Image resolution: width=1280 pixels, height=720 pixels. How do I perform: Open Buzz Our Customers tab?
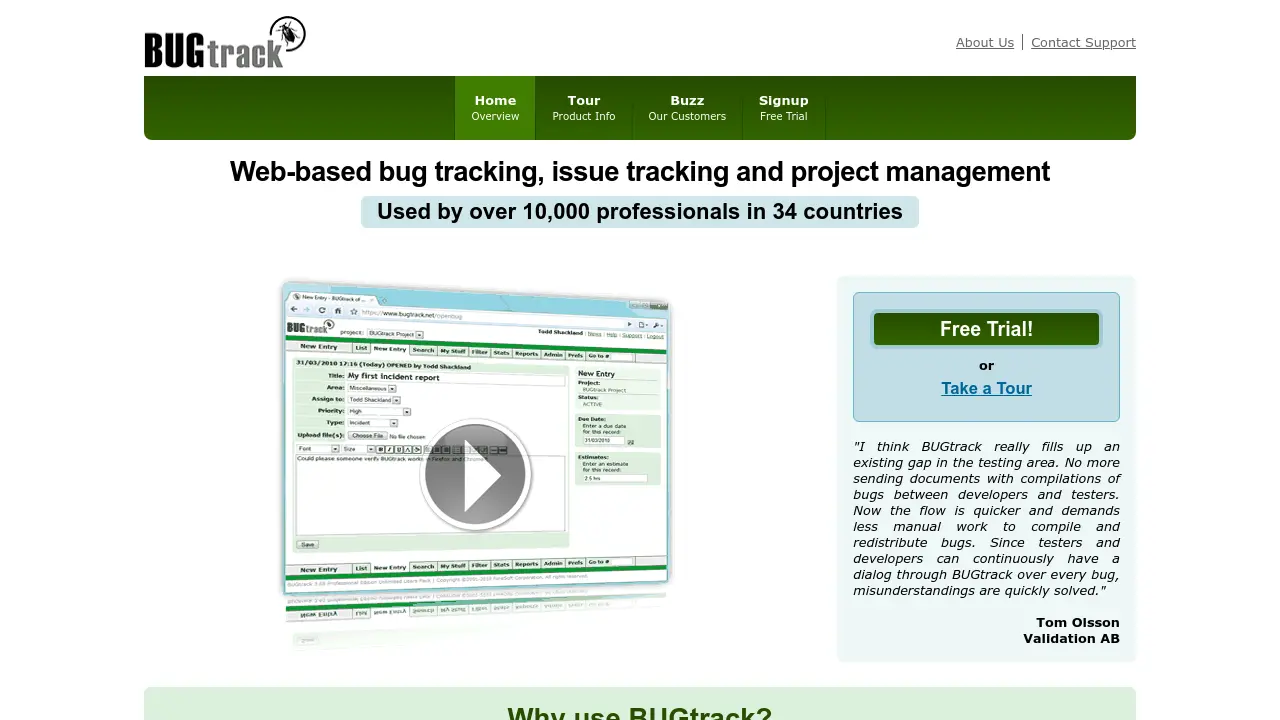[687, 108]
